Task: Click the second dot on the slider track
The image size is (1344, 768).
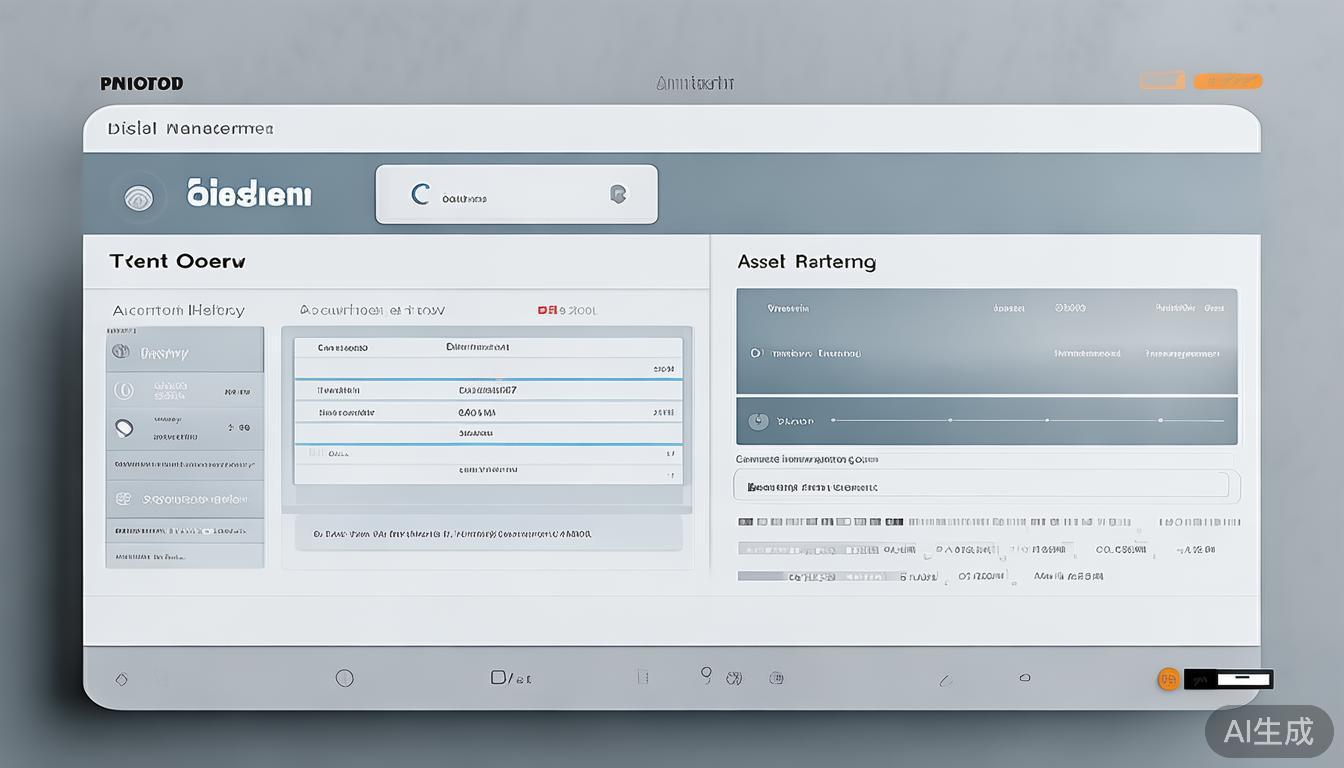Action: (949, 421)
